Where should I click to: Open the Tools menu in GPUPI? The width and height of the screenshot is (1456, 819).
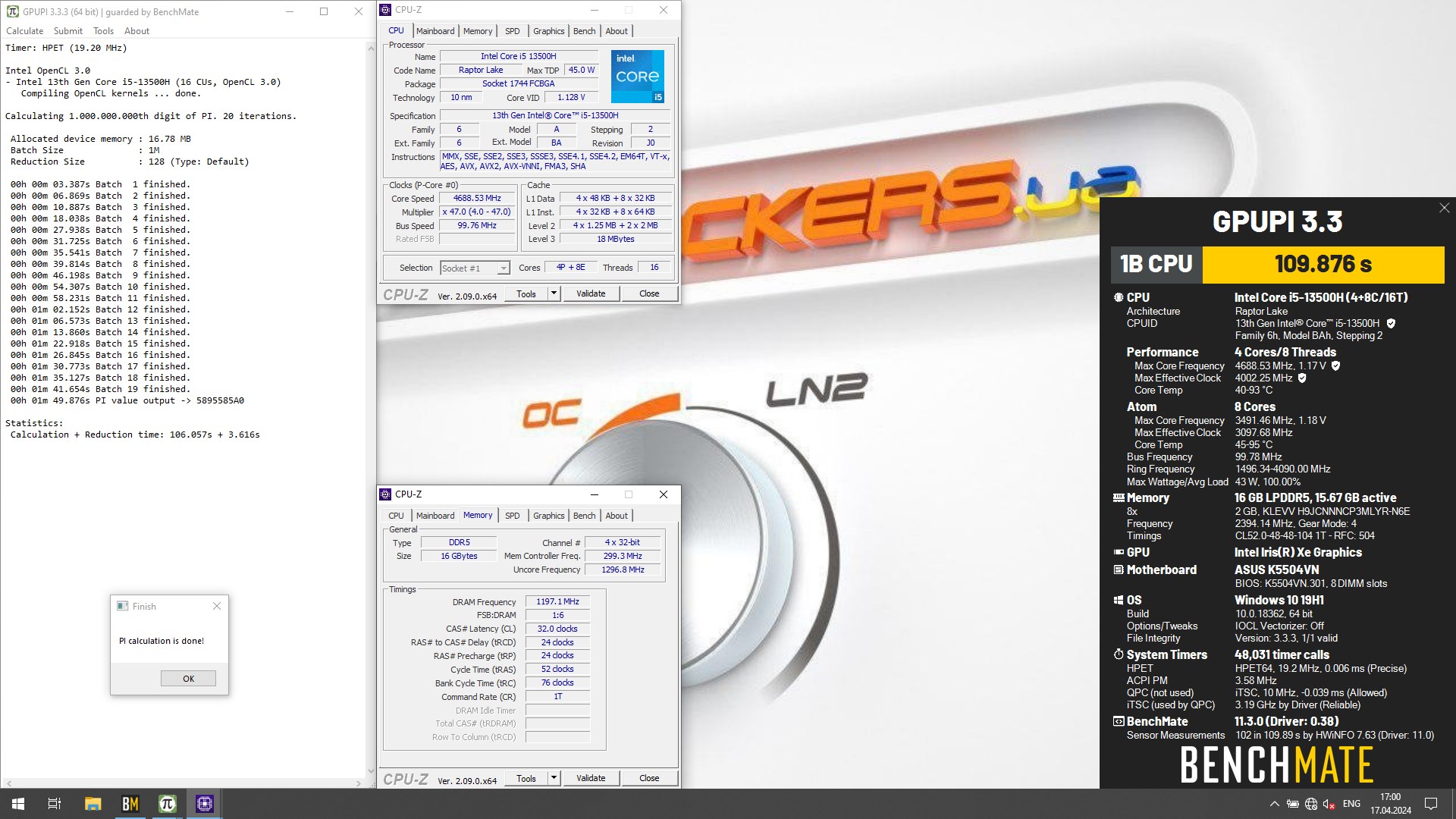(103, 31)
